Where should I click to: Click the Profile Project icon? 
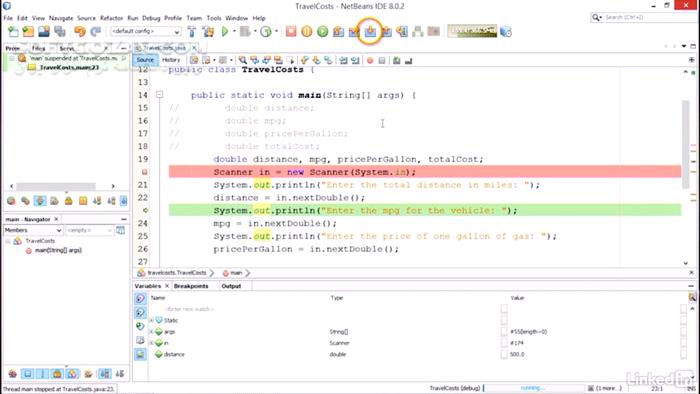pos(266,32)
